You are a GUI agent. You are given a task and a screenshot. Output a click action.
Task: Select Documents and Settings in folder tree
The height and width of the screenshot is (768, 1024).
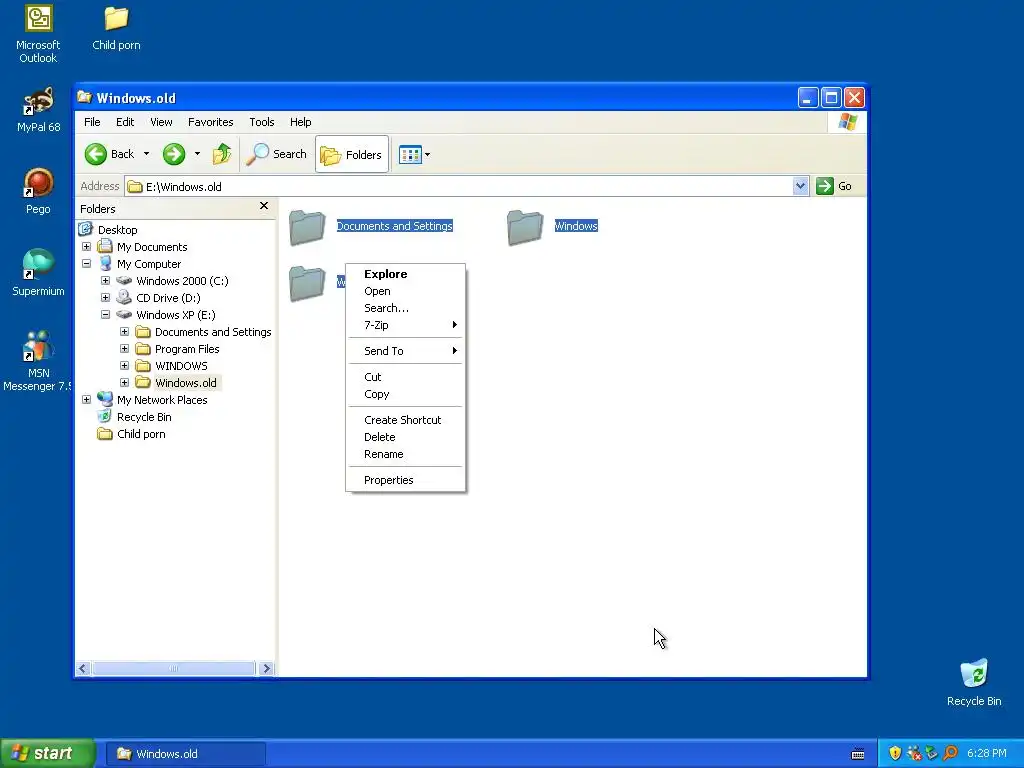coord(213,332)
